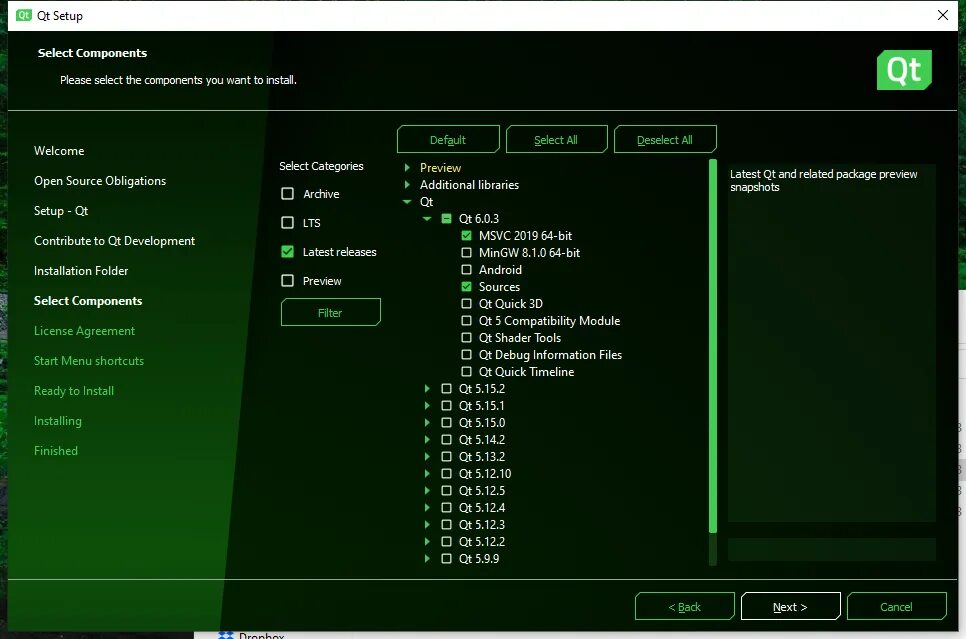The height and width of the screenshot is (639, 966).
Task: Collapse the Qt 6.0.3 node
Action: coord(427,219)
